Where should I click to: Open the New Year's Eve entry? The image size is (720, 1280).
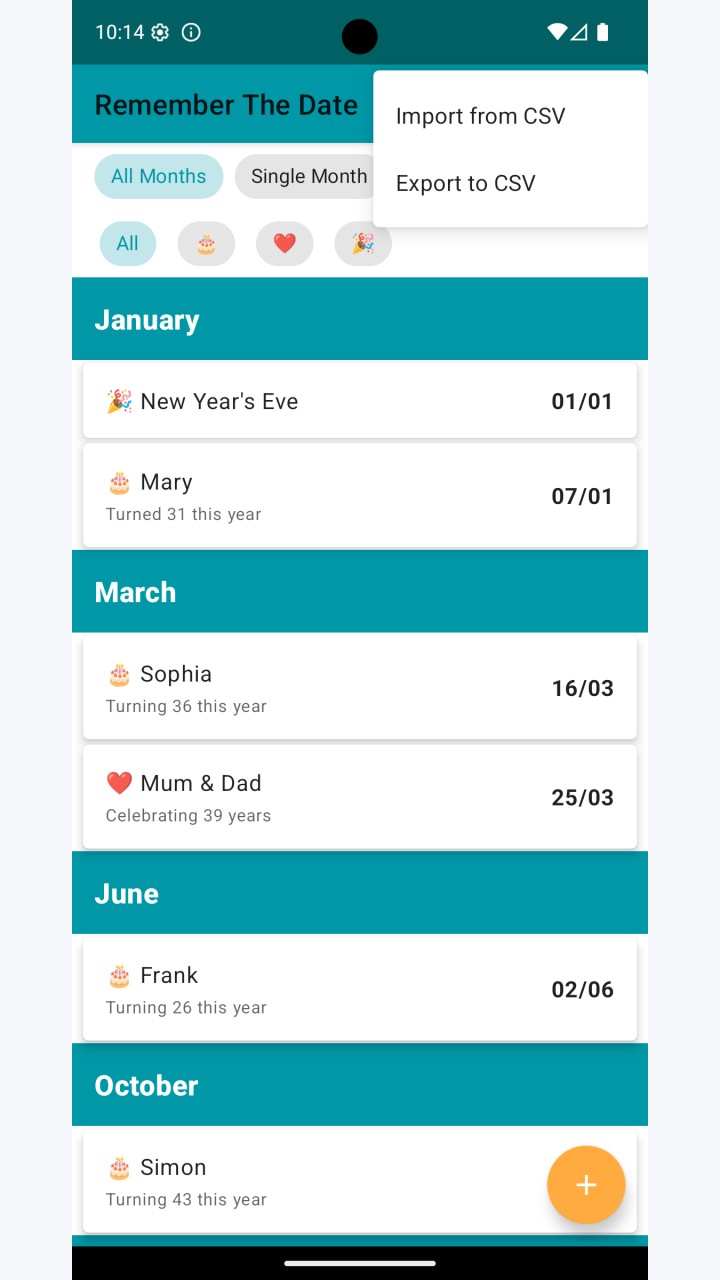coord(360,401)
